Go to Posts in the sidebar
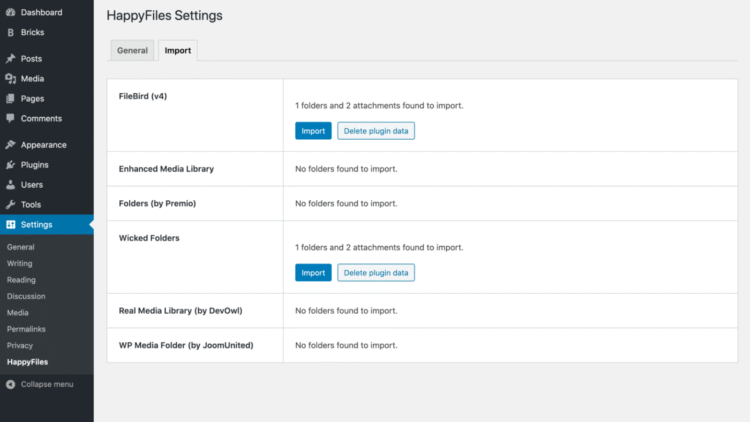 pos(31,59)
